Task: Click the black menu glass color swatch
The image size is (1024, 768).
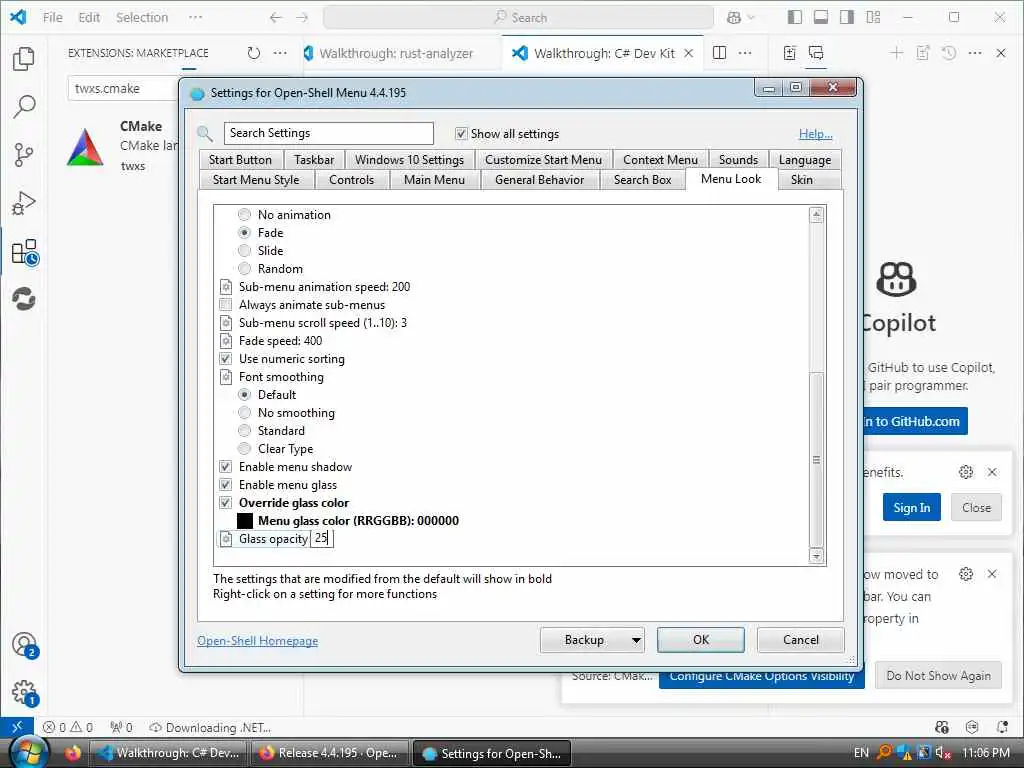Action: pyautogui.click(x=245, y=520)
